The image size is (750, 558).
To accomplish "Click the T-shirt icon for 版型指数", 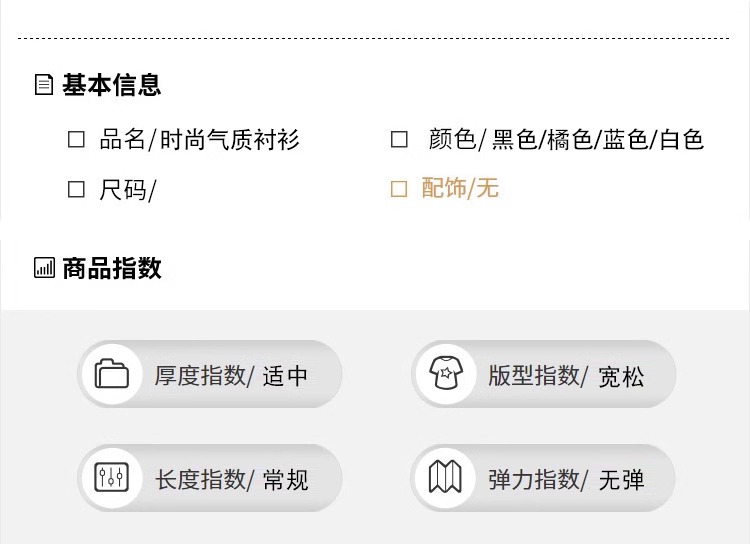I will tap(446, 374).
